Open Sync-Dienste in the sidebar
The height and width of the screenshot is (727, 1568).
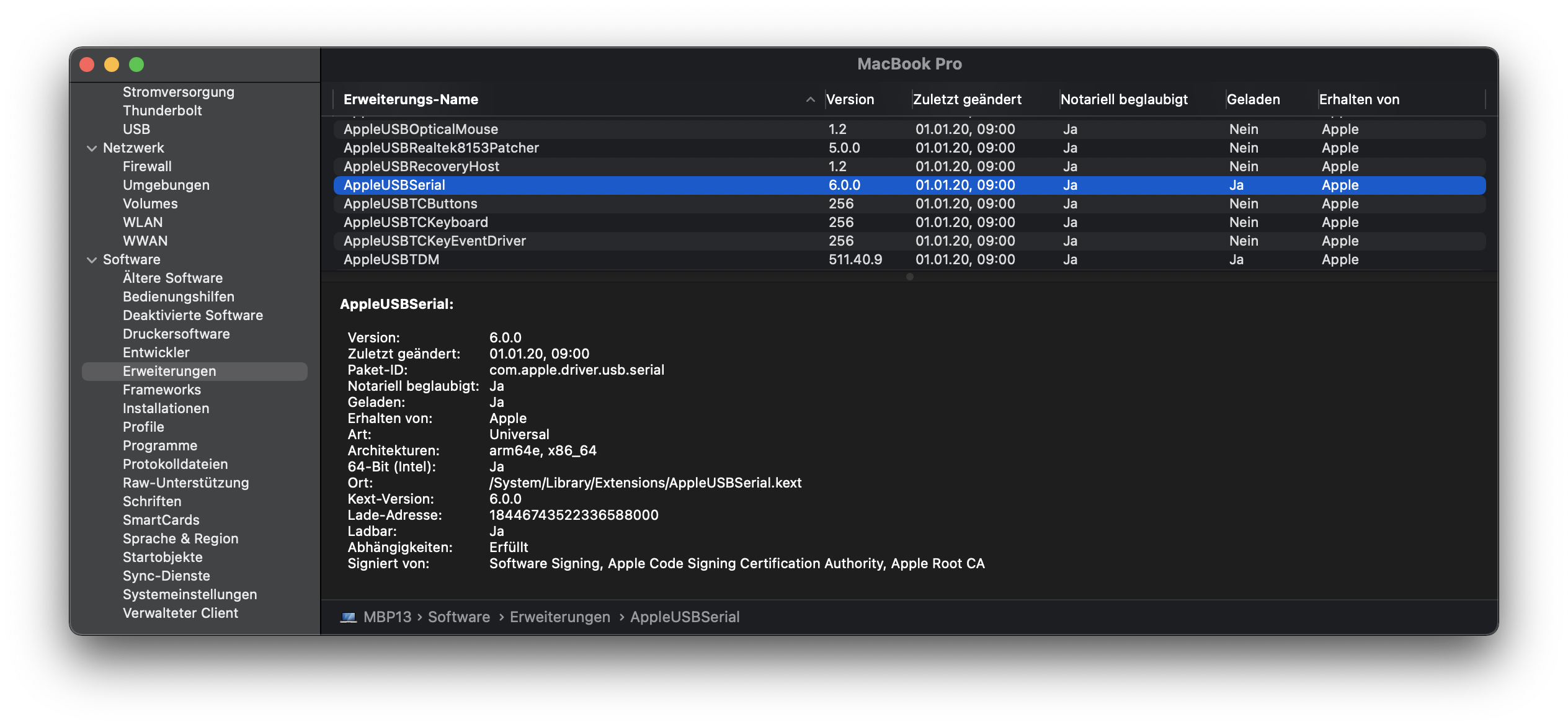coord(166,576)
